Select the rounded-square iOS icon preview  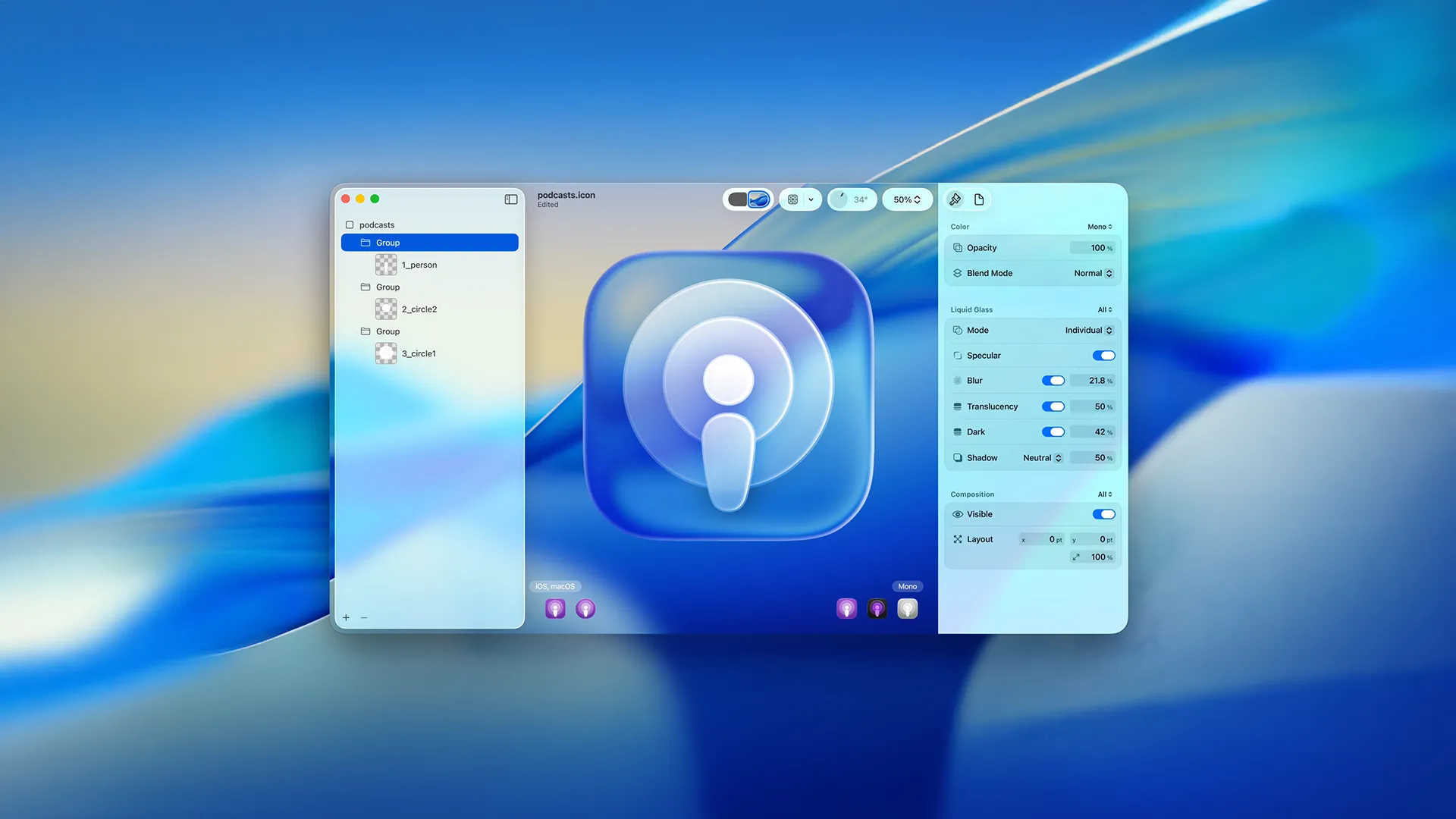[555, 608]
